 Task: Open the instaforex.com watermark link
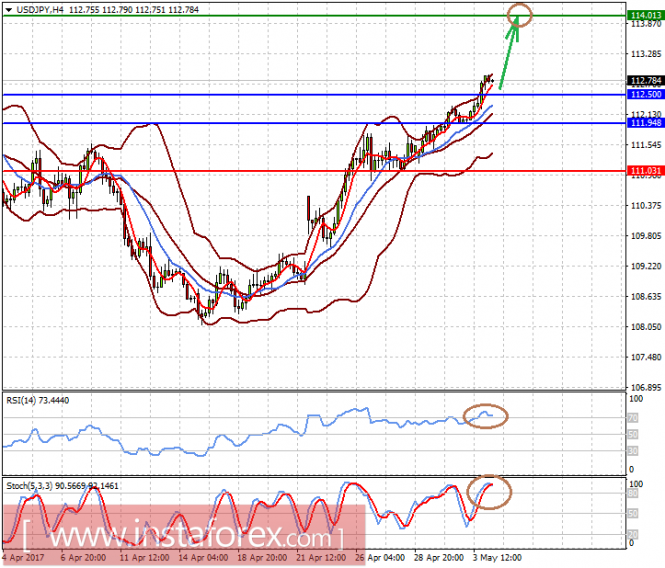click(x=182, y=534)
